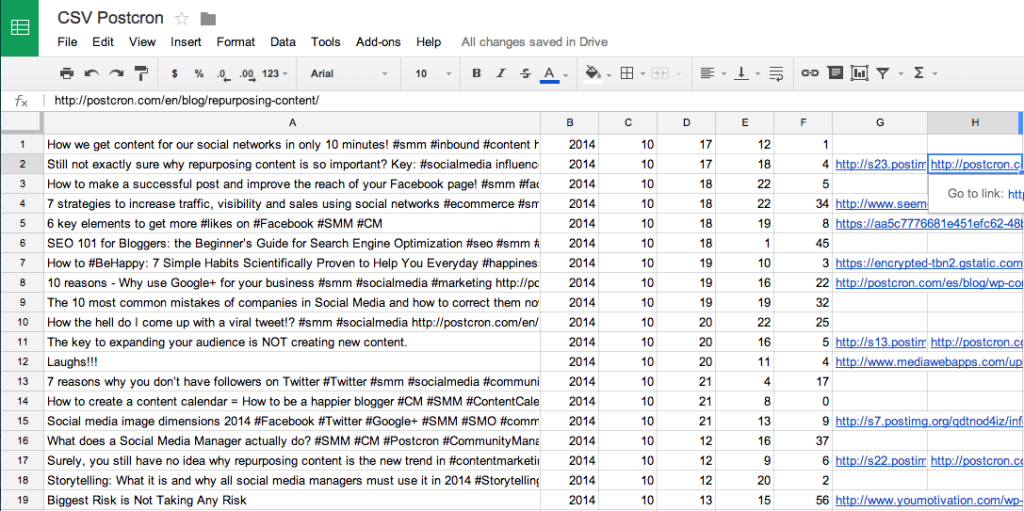
Task: Insert a chart from the toolbar
Action: (859, 73)
